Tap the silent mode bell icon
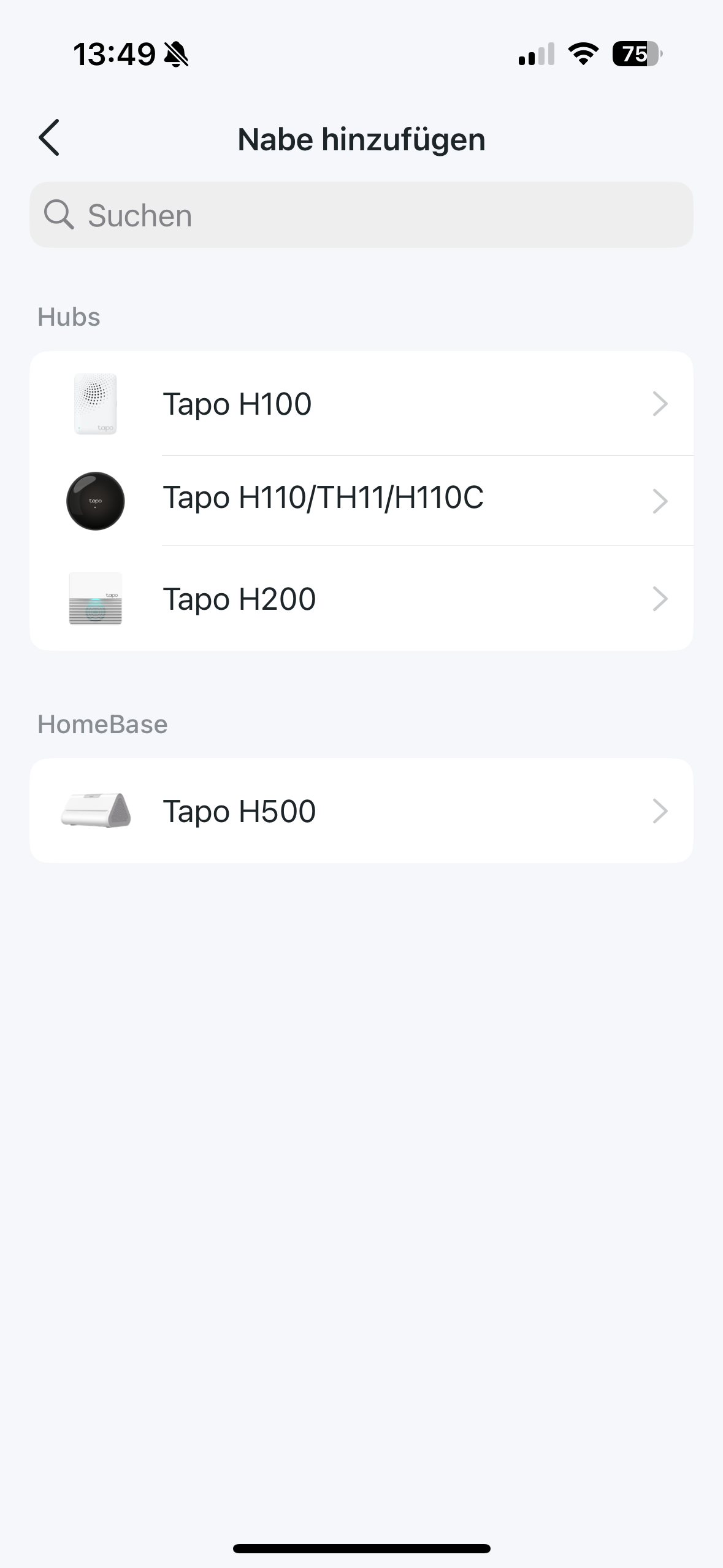Viewport: 723px width, 1568px height. (177, 55)
